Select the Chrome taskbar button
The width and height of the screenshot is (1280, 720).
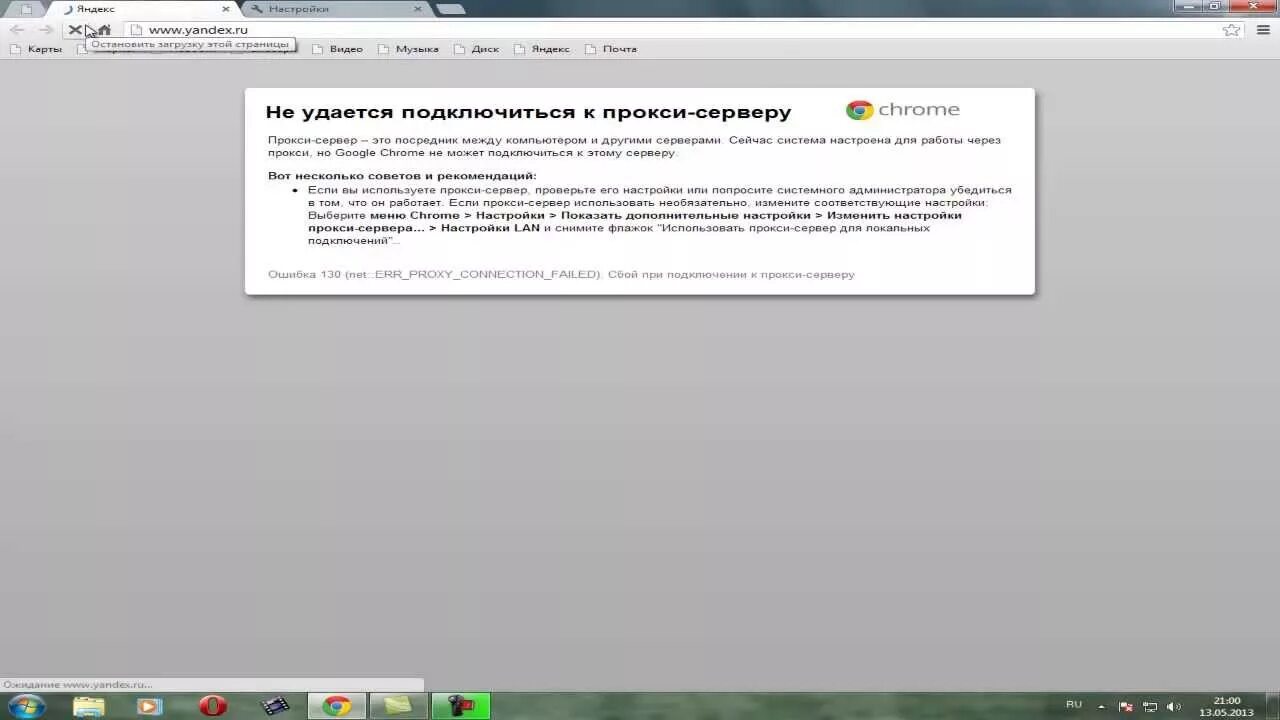(x=336, y=706)
